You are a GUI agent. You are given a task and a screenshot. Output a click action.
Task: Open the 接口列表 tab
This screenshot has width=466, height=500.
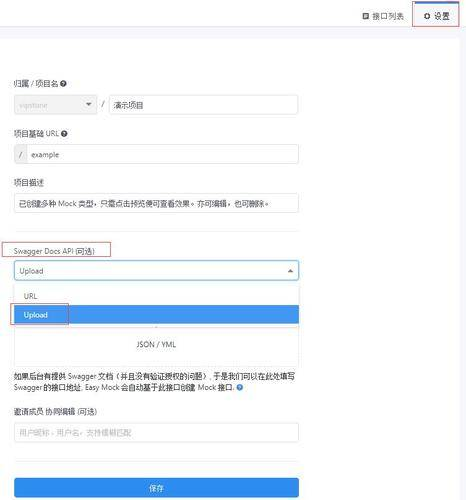click(x=383, y=16)
